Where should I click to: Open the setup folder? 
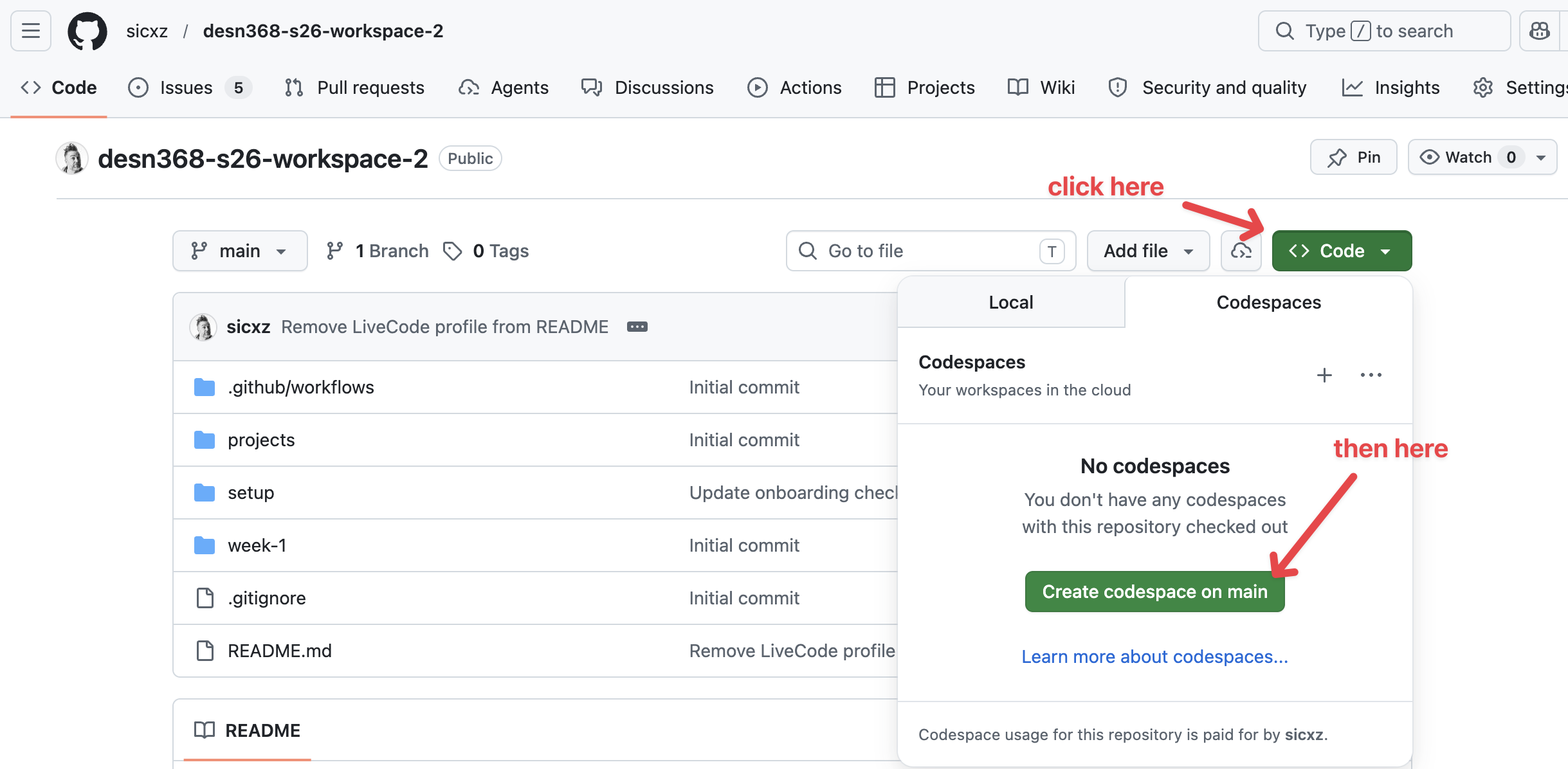click(x=251, y=493)
